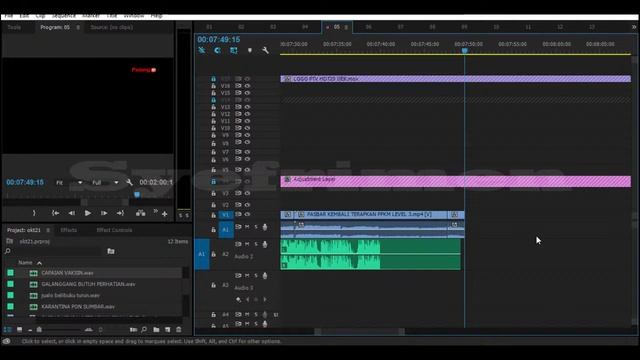Toggle Snap magnet icon in timeline
The height and width of the screenshot is (360, 640).
pos(218,50)
